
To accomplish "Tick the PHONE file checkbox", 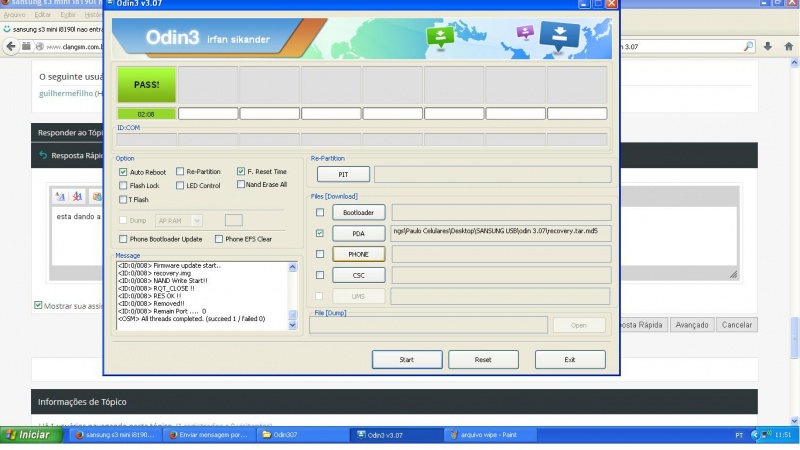I will [x=320, y=254].
